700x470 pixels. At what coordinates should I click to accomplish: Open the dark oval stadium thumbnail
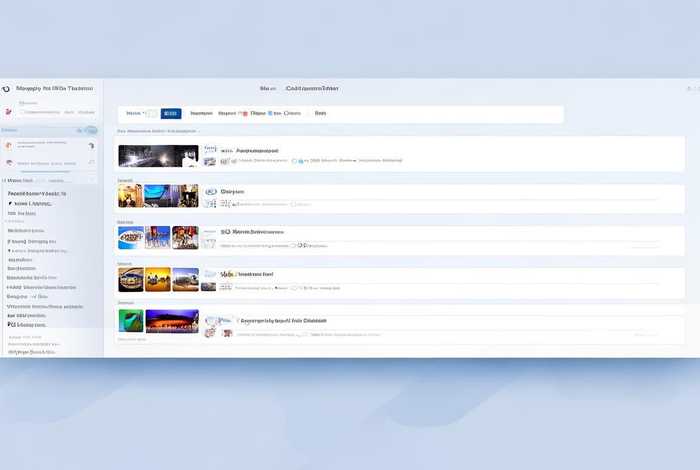click(131, 279)
